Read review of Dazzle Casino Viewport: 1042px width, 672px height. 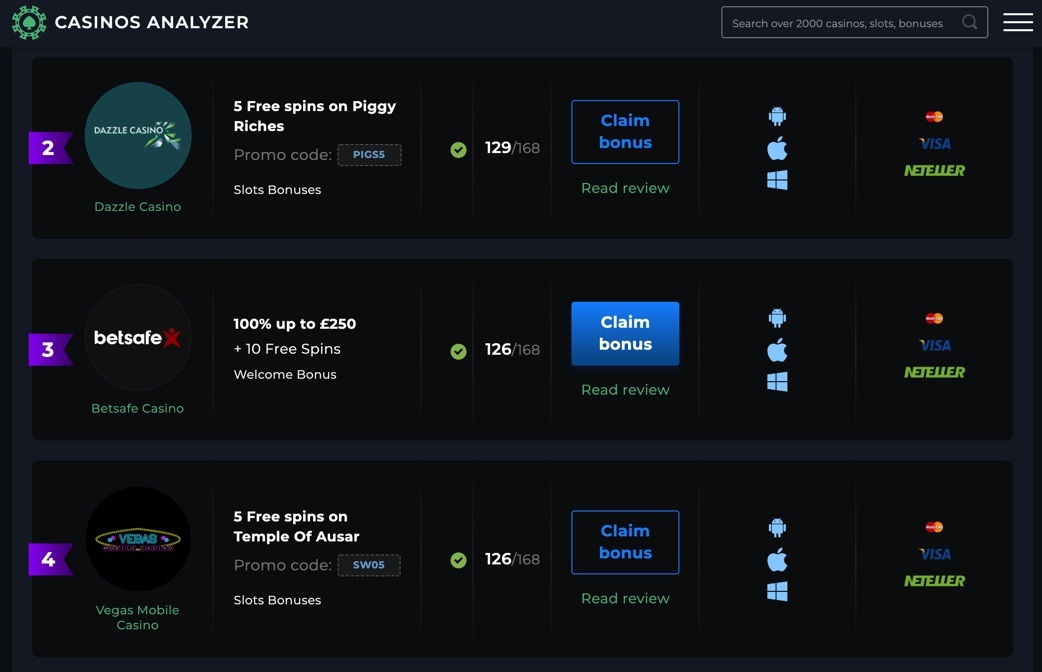(x=625, y=188)
